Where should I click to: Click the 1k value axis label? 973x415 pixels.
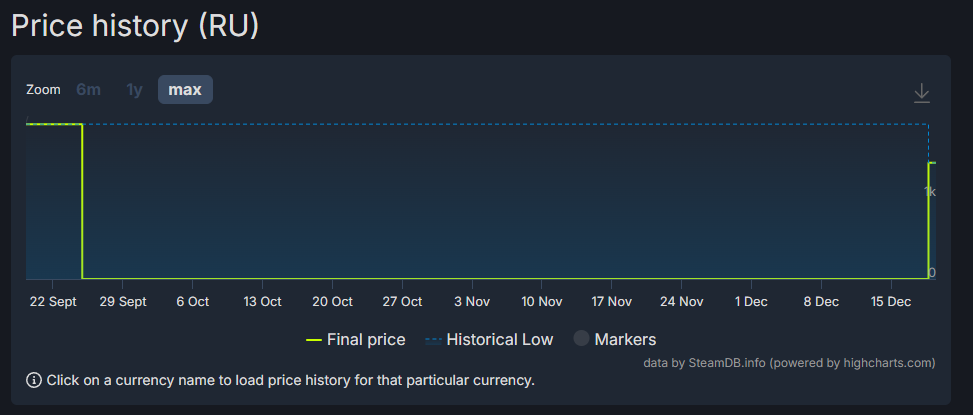[930, 191]
